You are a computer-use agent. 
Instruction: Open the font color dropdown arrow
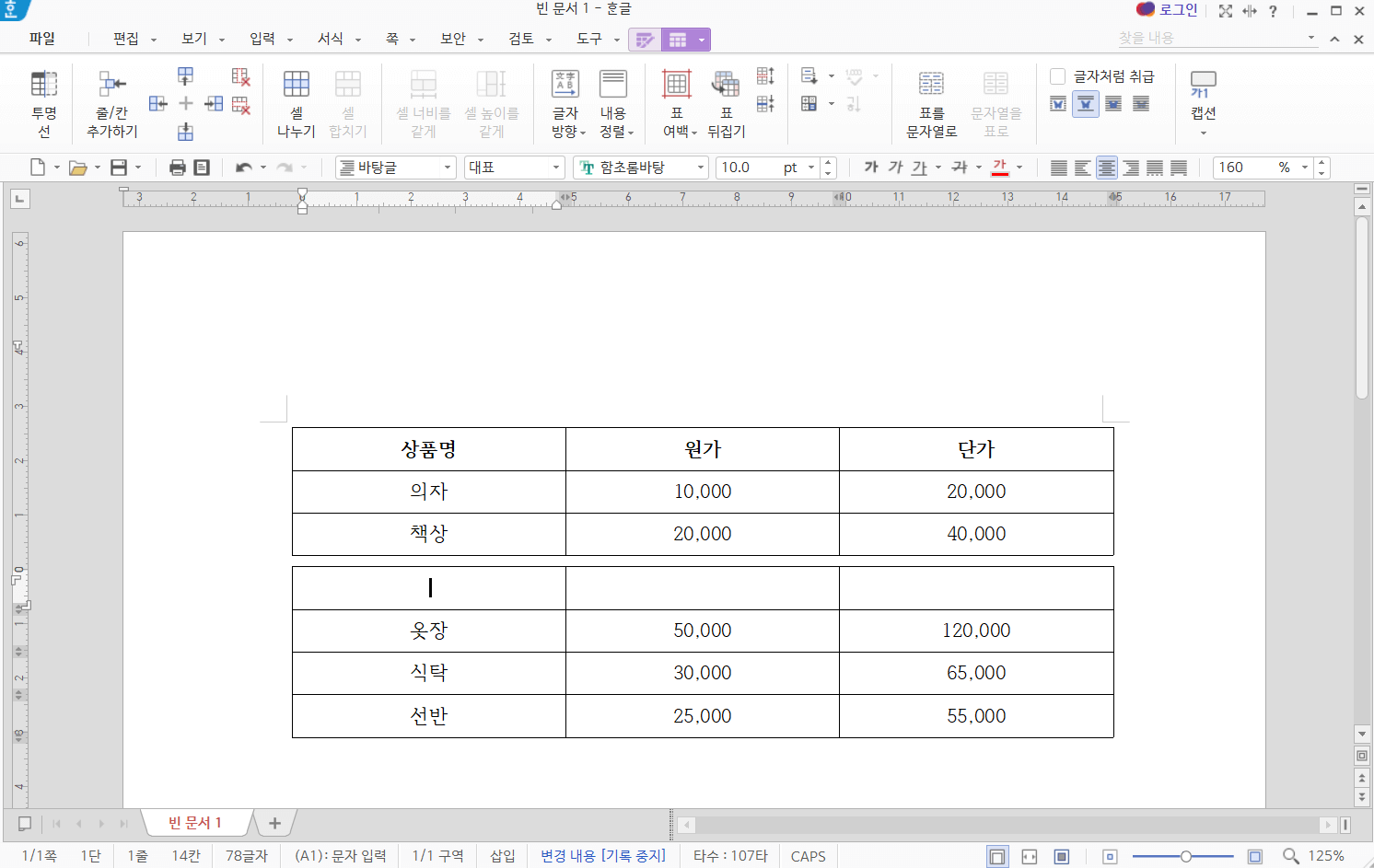point(1019,168)
